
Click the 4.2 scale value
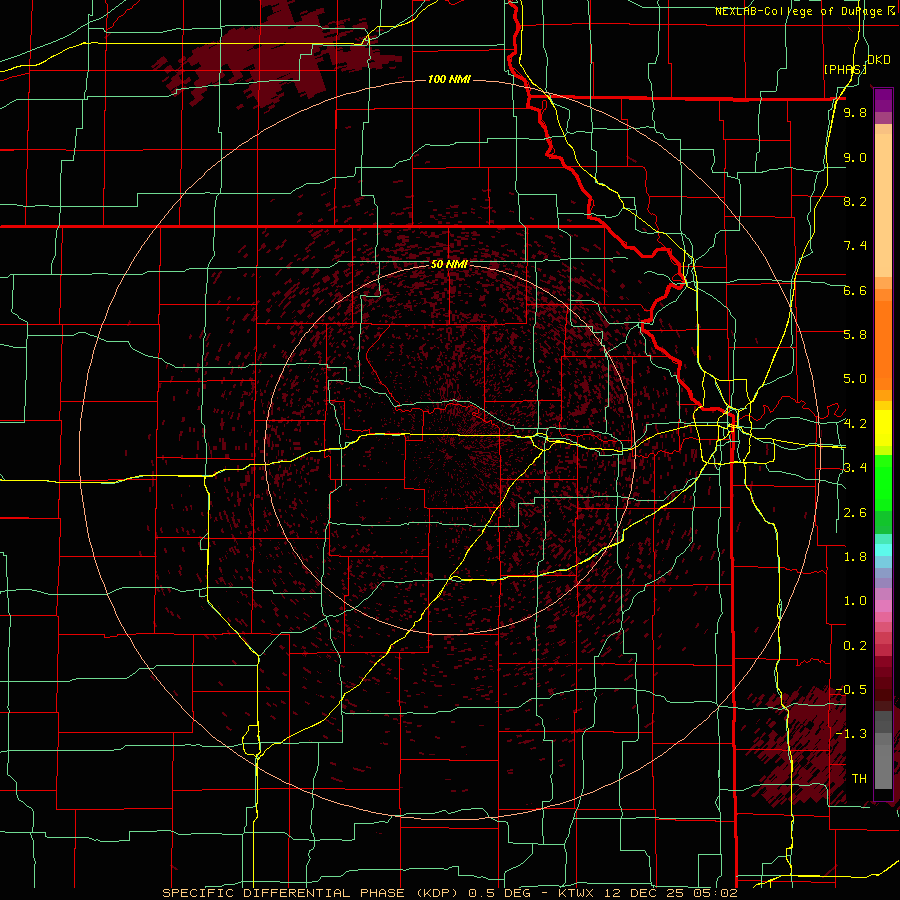tap(855, 424)
